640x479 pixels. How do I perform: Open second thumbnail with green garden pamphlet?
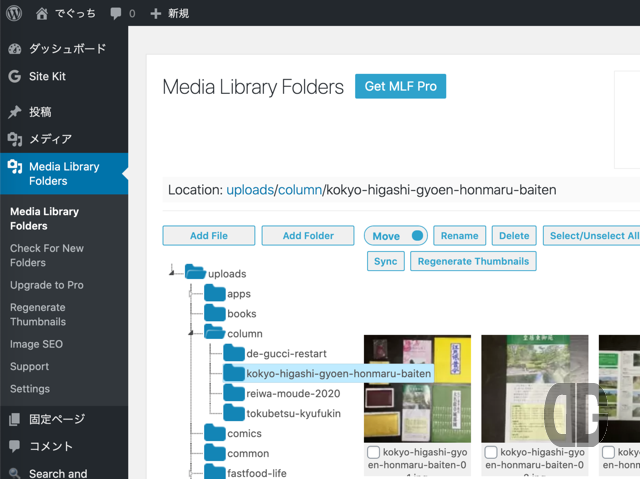pos(535,388)
